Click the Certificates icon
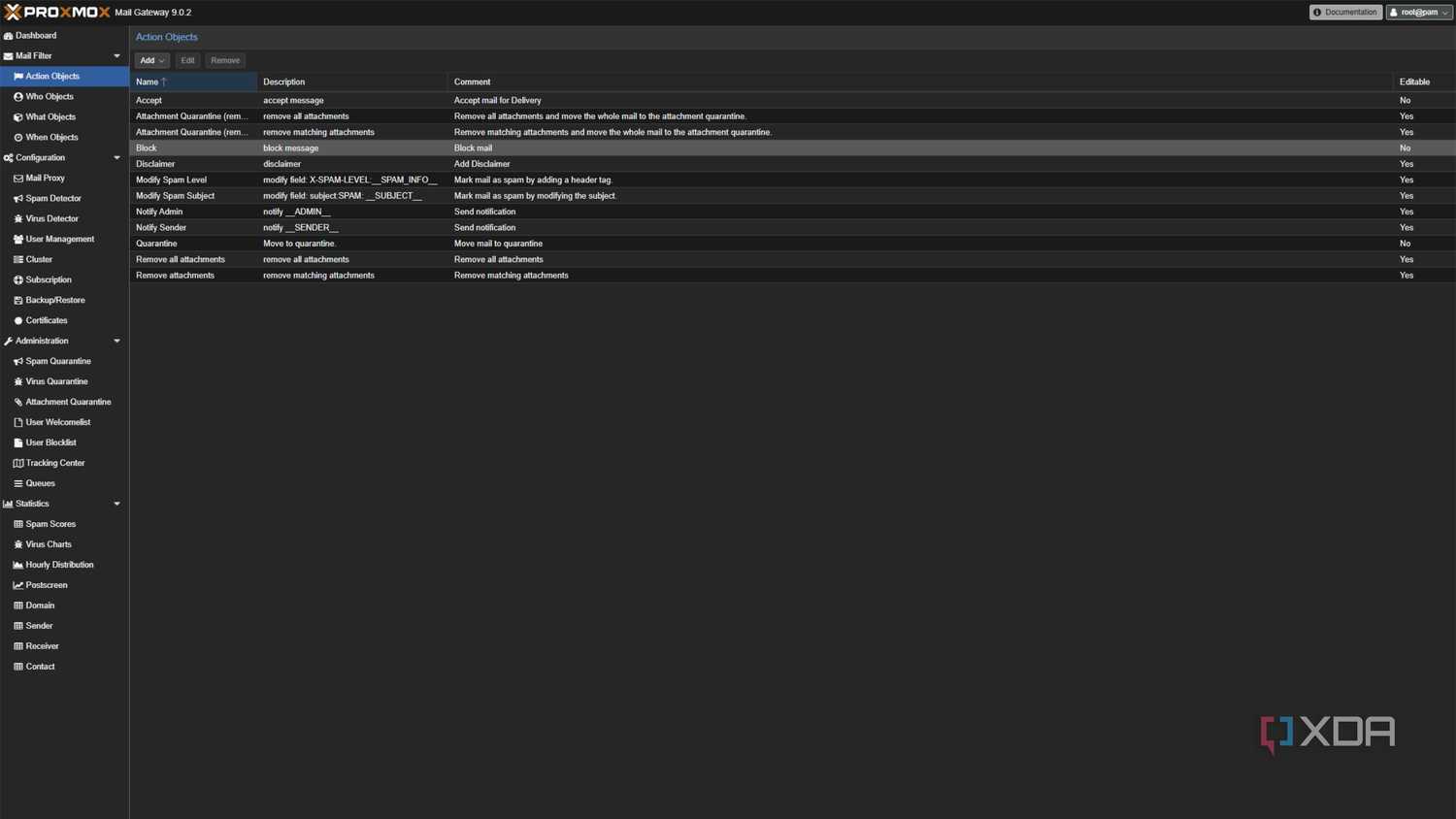This screenshot has width=1456, height=819. 17,321
